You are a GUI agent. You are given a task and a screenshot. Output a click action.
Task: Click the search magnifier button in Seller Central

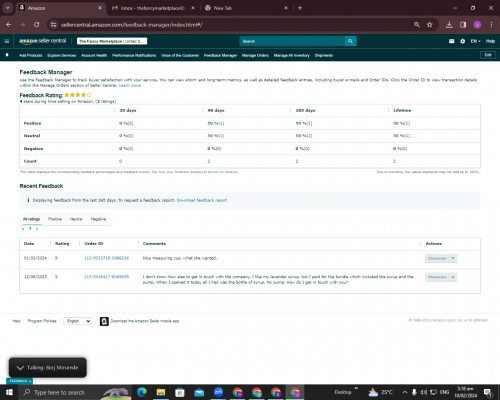[x=350, y=41]
